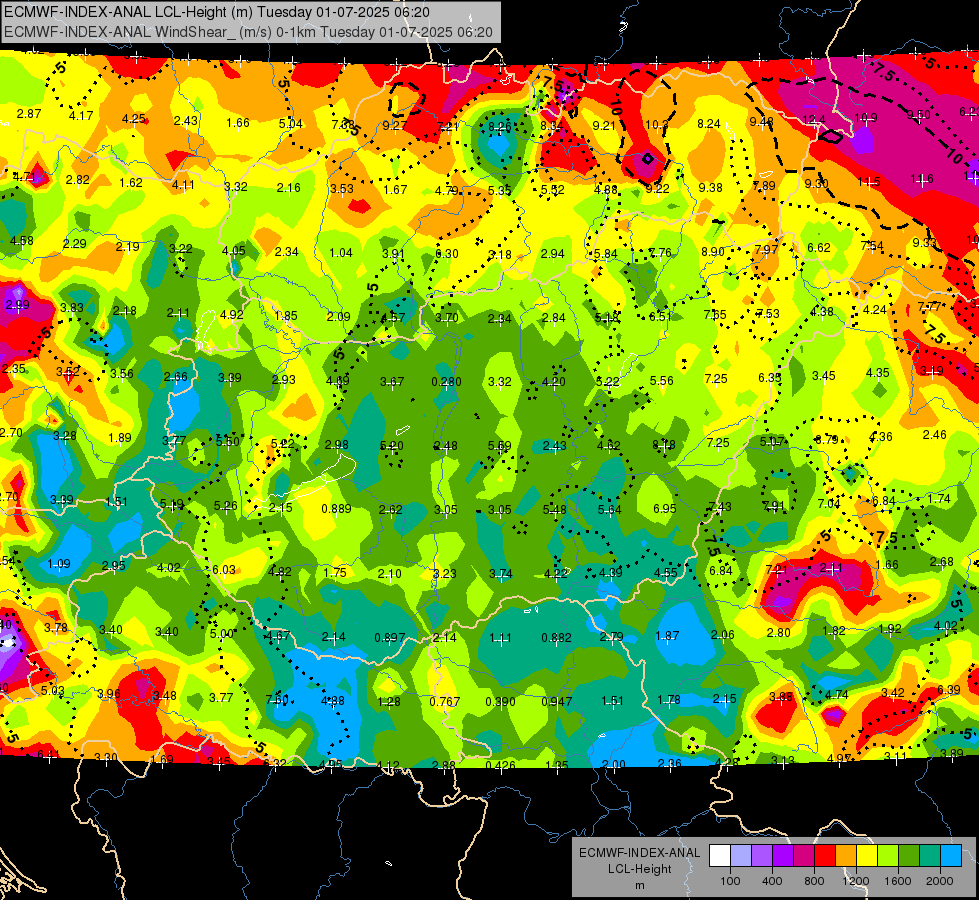The image size is (979, 900).
Task: Click the legend scale label 1200
Action: click(855, 881)
